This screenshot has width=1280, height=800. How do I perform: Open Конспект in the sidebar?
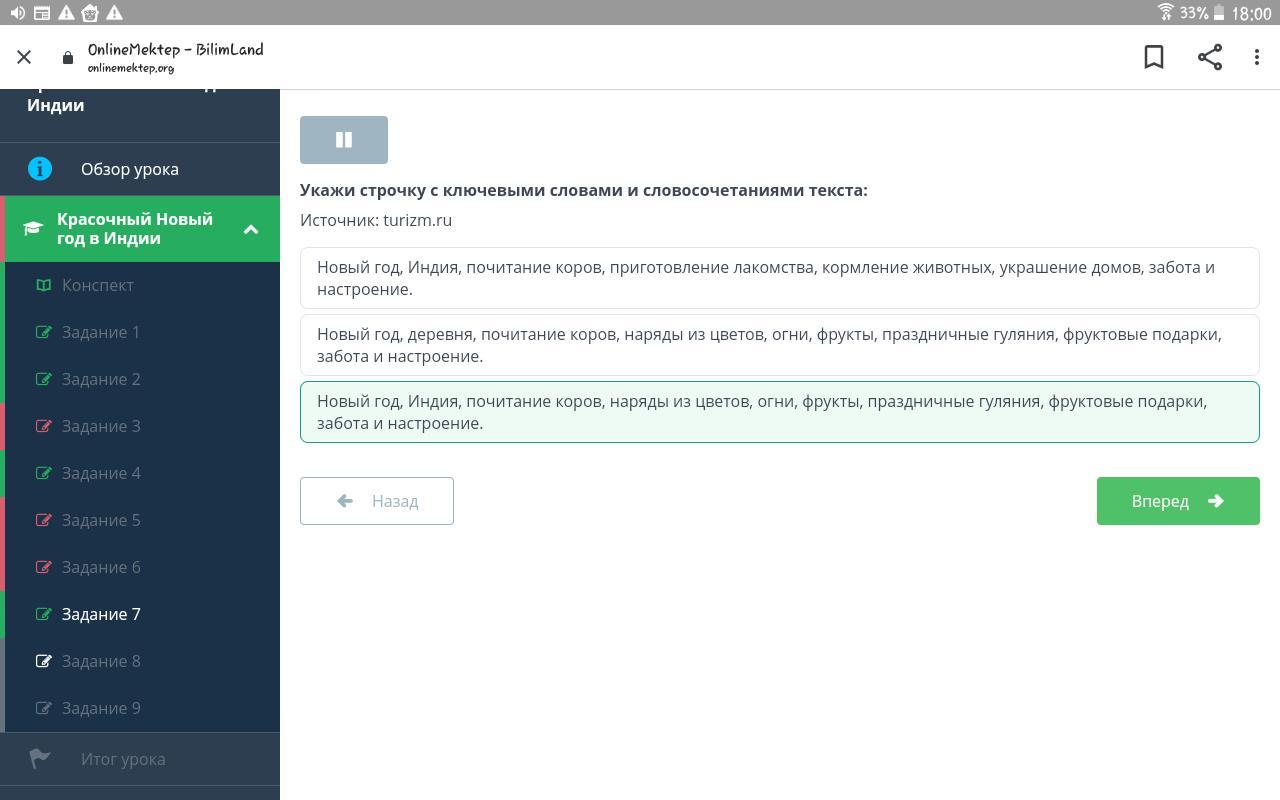(97, 285)
